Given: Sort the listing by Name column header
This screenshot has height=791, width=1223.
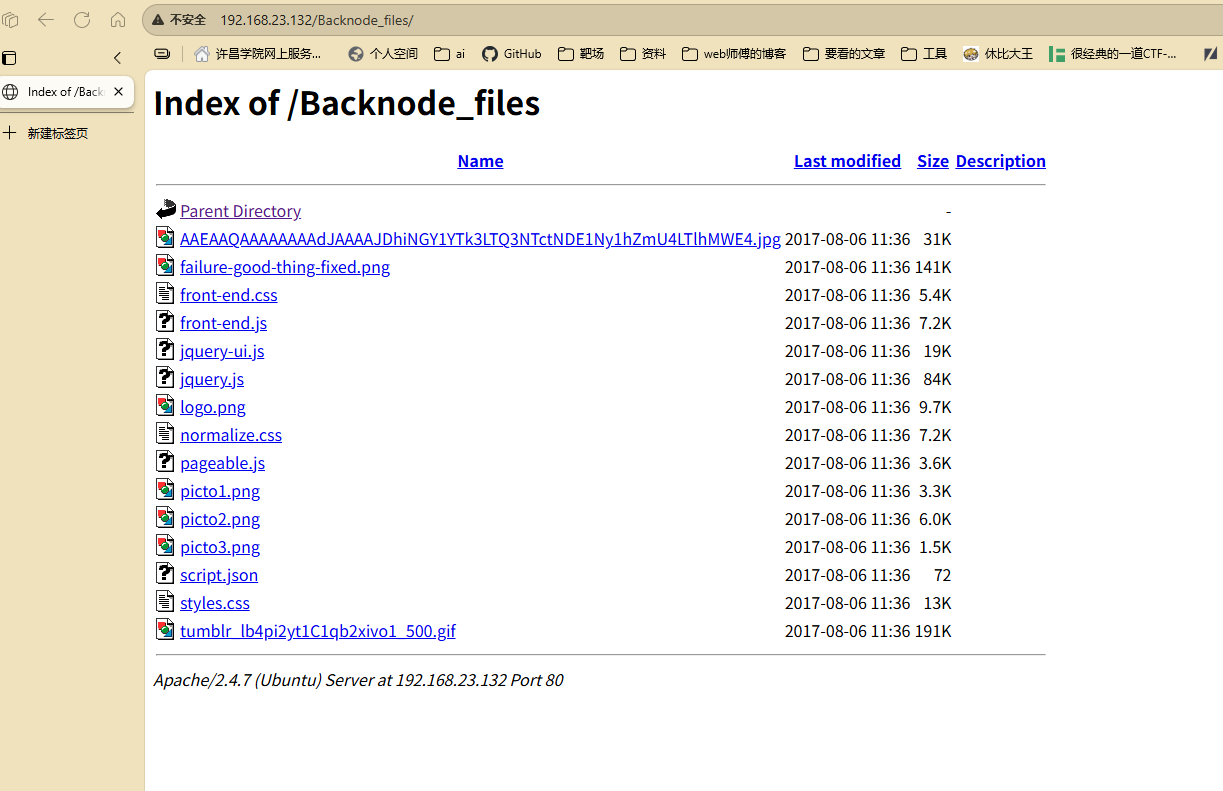Looking at the screenshot, I should (x=480, y=161).
